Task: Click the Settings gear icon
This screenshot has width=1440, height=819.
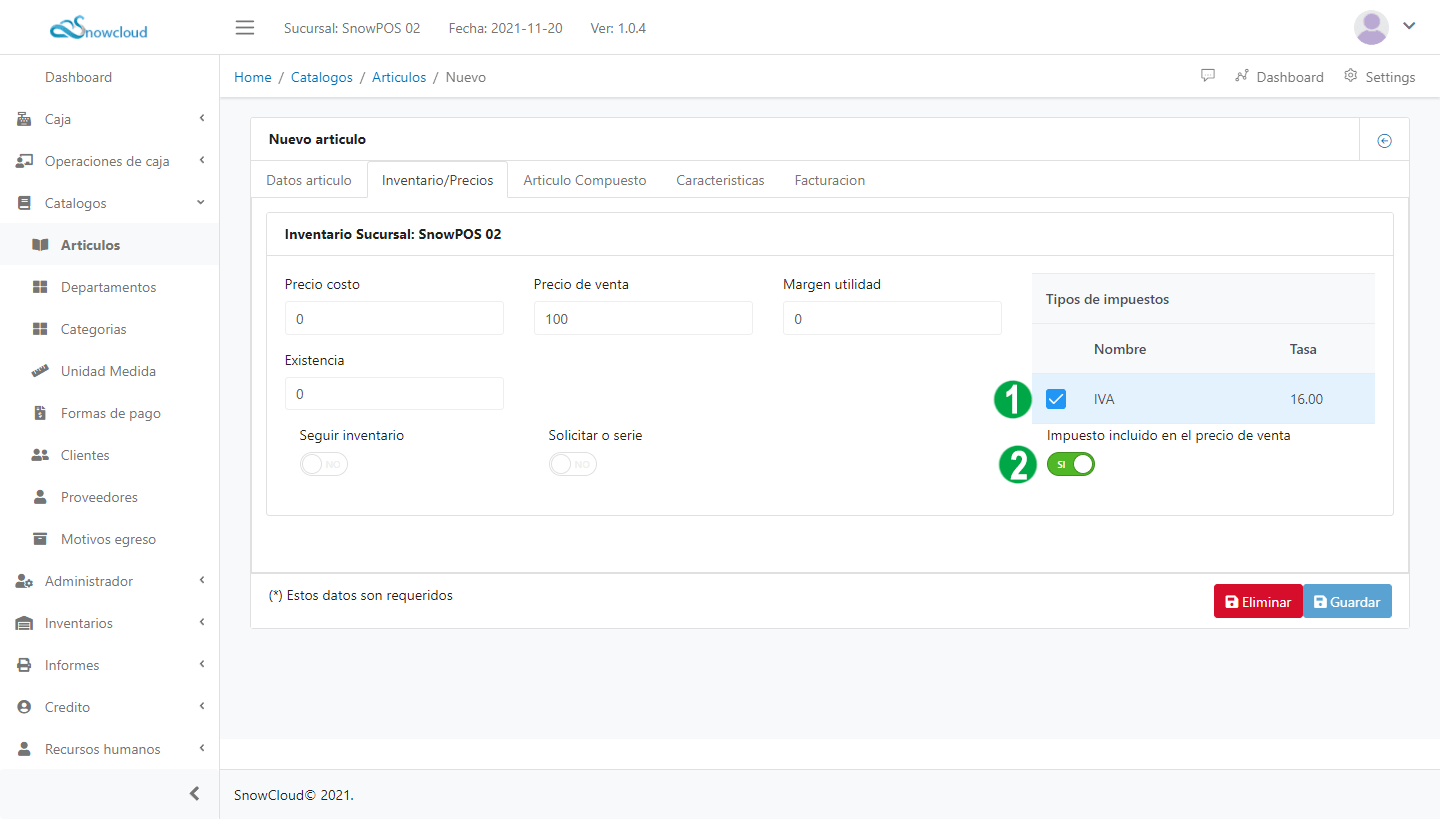Action: tap(1351, 76)
